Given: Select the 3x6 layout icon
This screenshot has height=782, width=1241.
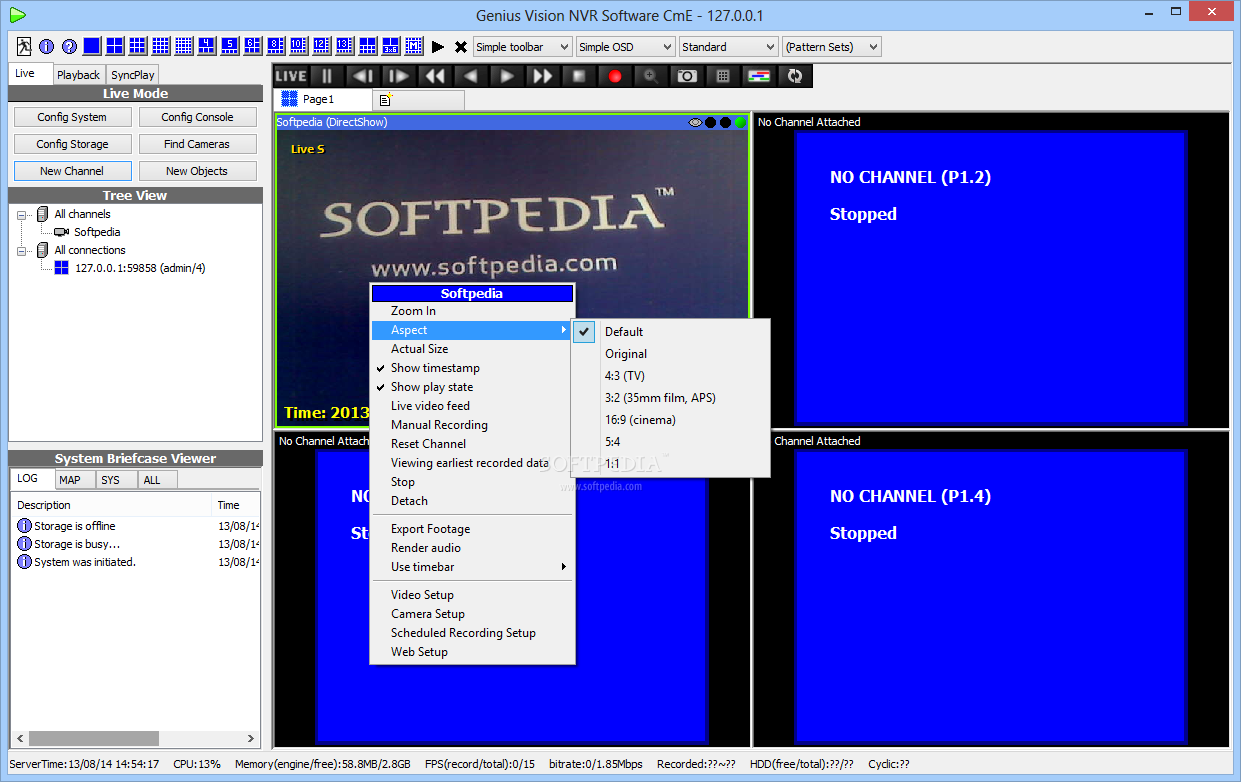Looking at the screenshot, I should 390,46.
